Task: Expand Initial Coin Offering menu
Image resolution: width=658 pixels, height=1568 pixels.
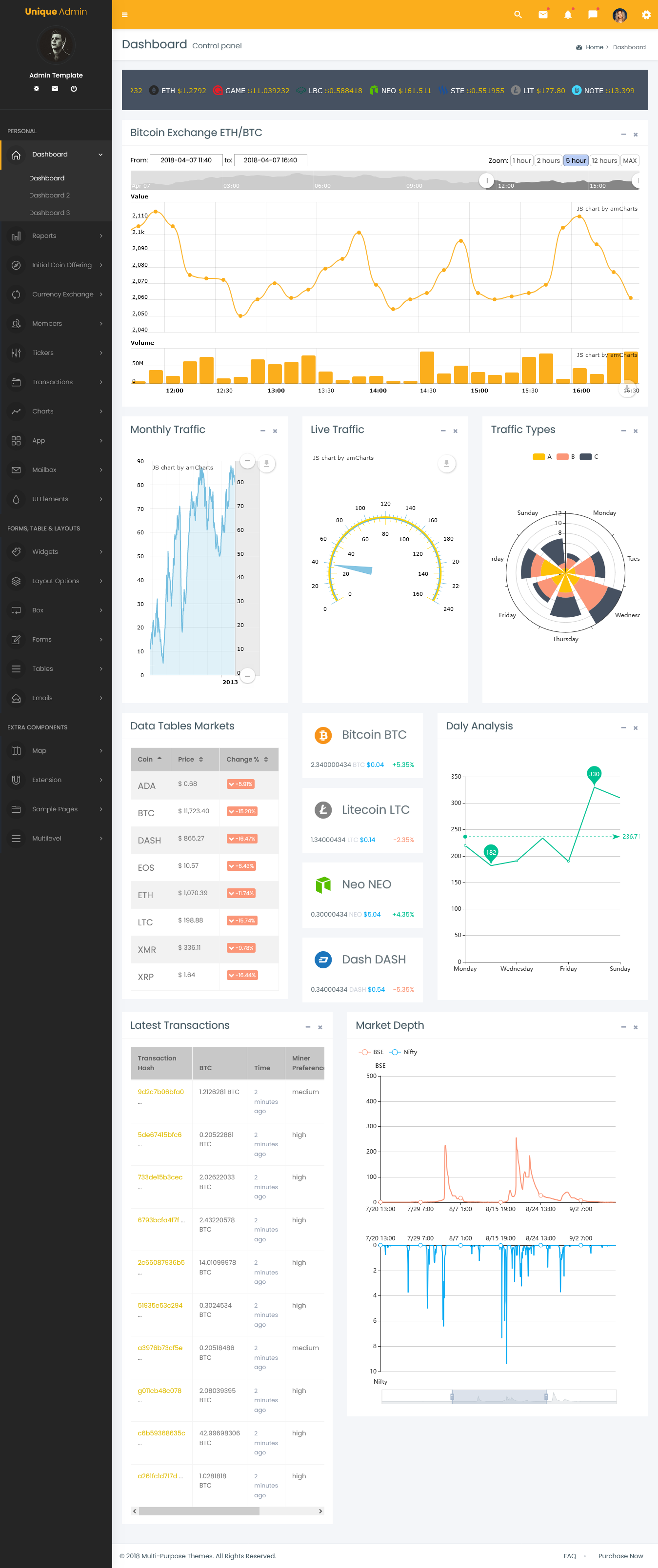Action: tap(56, 265)
